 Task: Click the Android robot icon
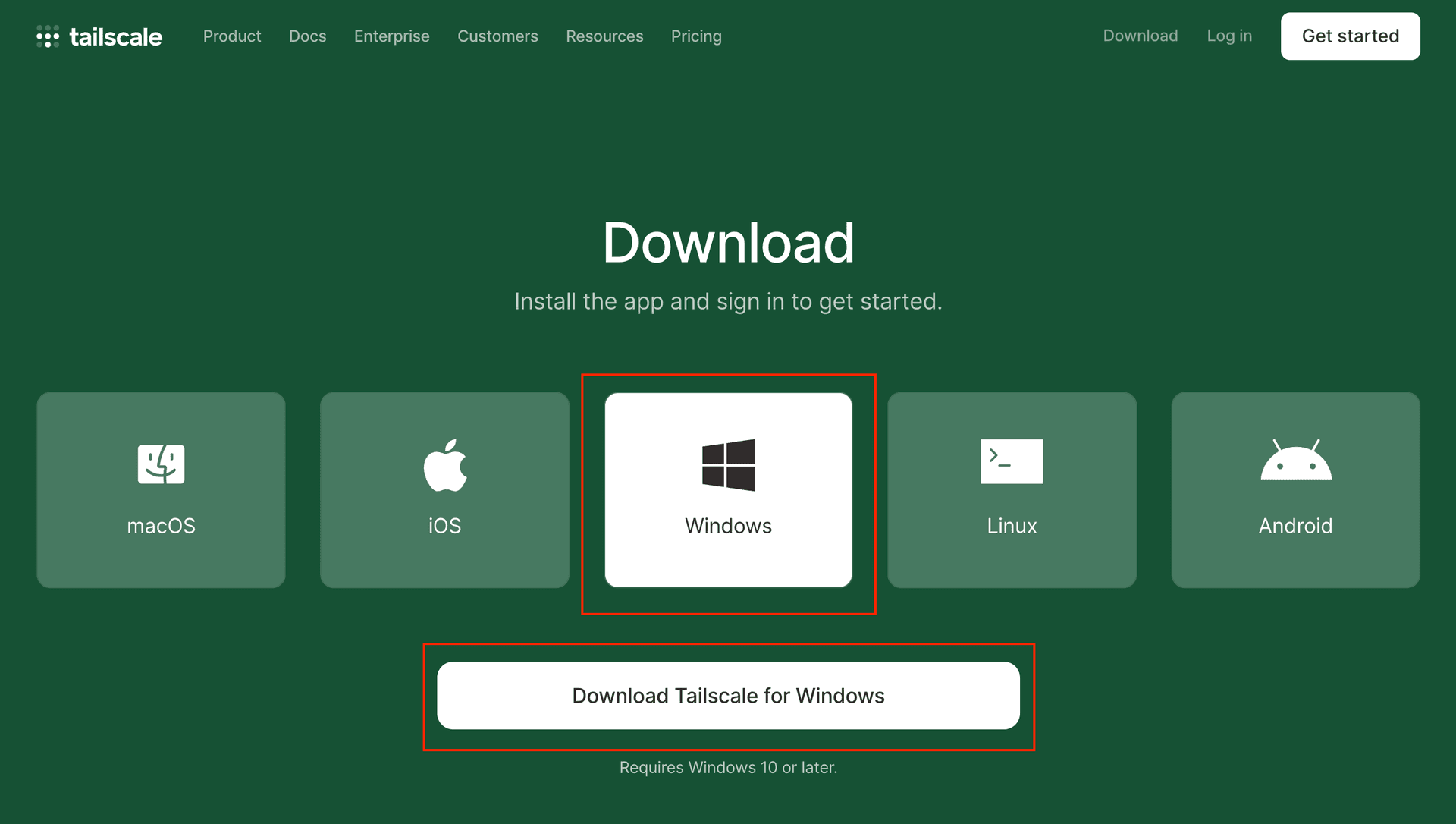click(x=1295, y=463)
